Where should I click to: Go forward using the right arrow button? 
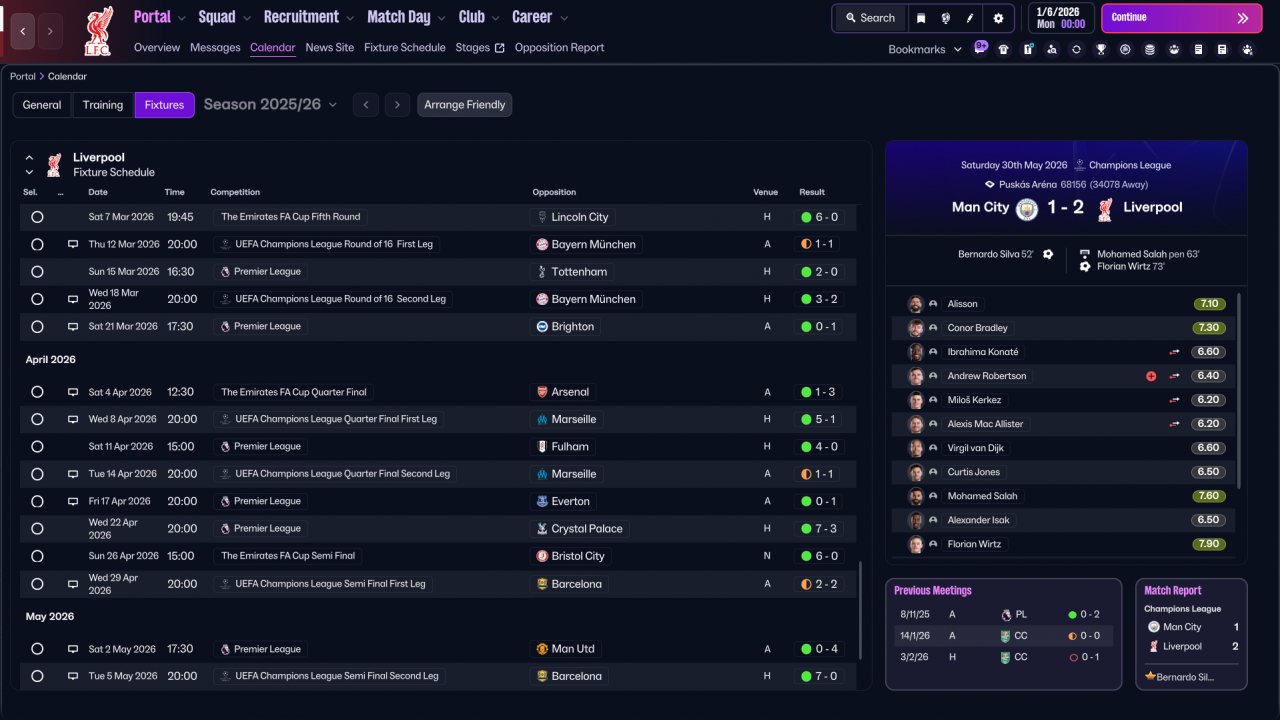[50, 31]
